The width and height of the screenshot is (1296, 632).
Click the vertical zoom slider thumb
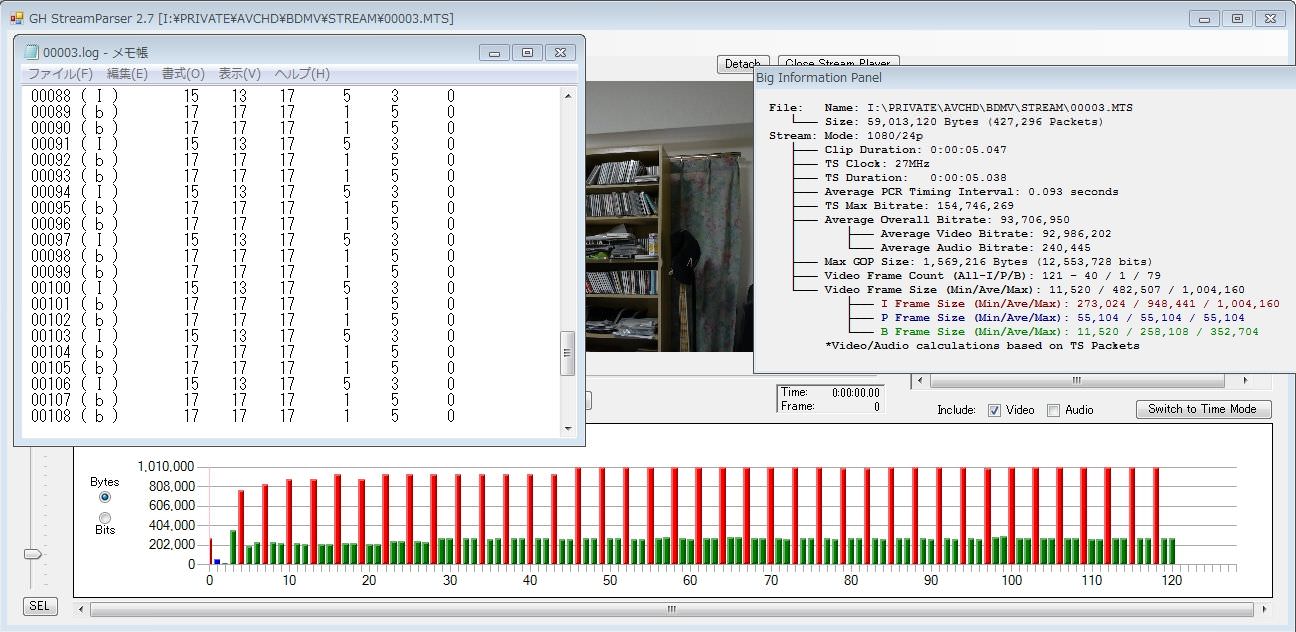34,554
